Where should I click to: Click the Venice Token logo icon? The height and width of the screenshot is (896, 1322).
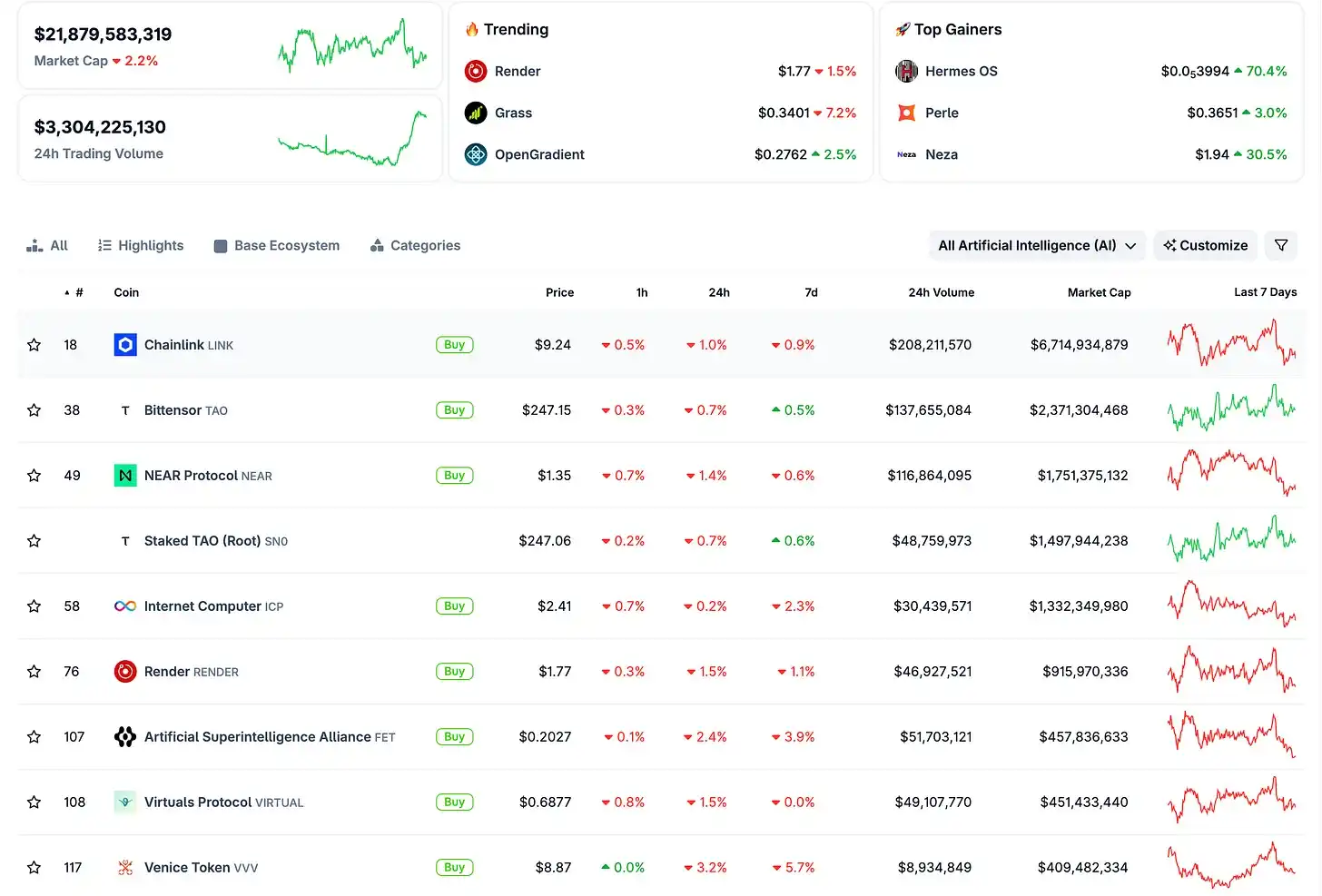pos(125,868)
